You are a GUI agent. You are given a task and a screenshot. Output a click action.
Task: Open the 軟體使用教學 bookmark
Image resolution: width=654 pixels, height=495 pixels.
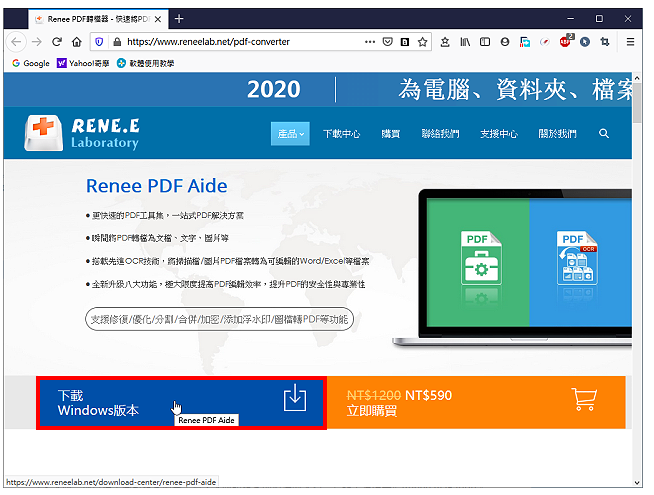pos(146,63)
